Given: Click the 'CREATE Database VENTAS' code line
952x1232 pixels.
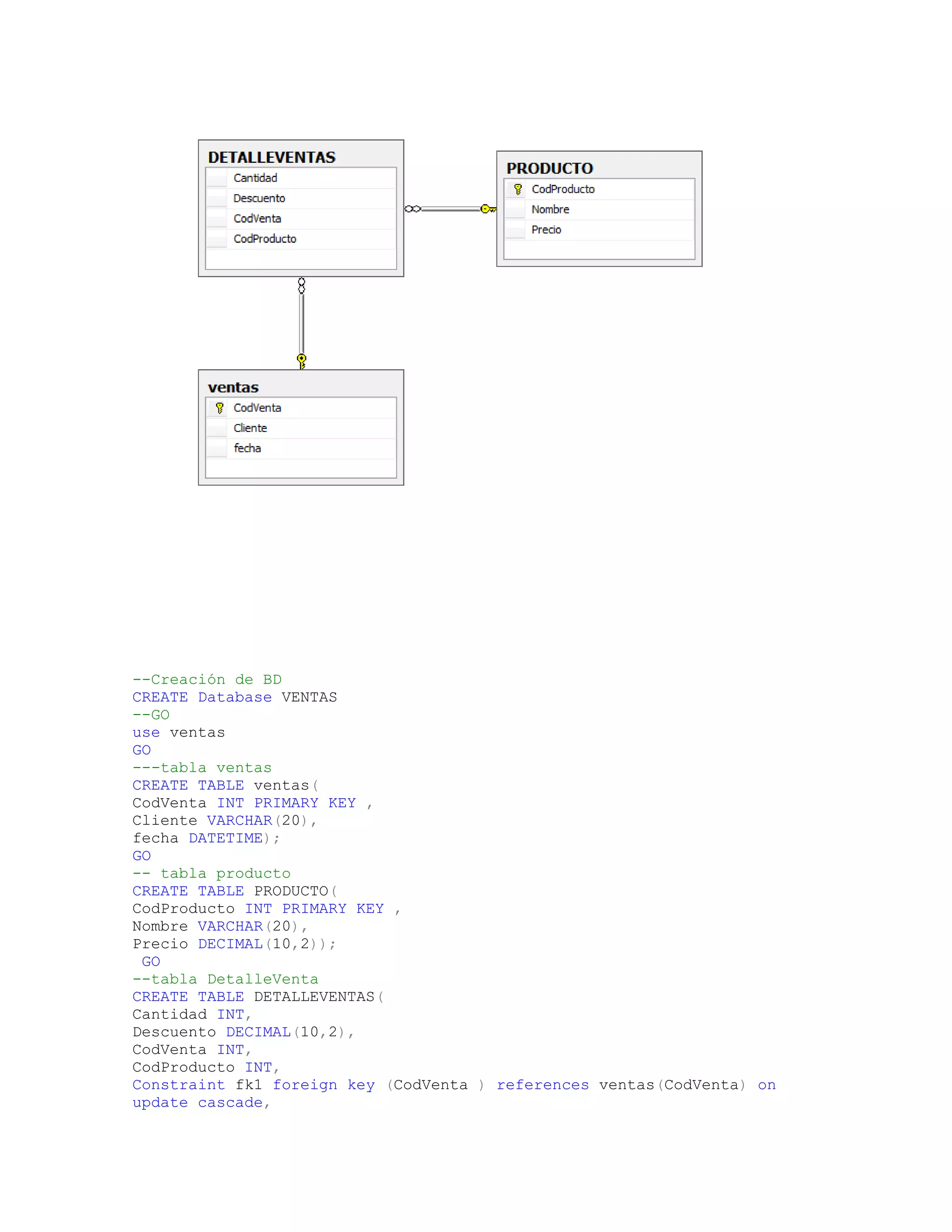Looking at the screenshot, I should click(235, 697).
